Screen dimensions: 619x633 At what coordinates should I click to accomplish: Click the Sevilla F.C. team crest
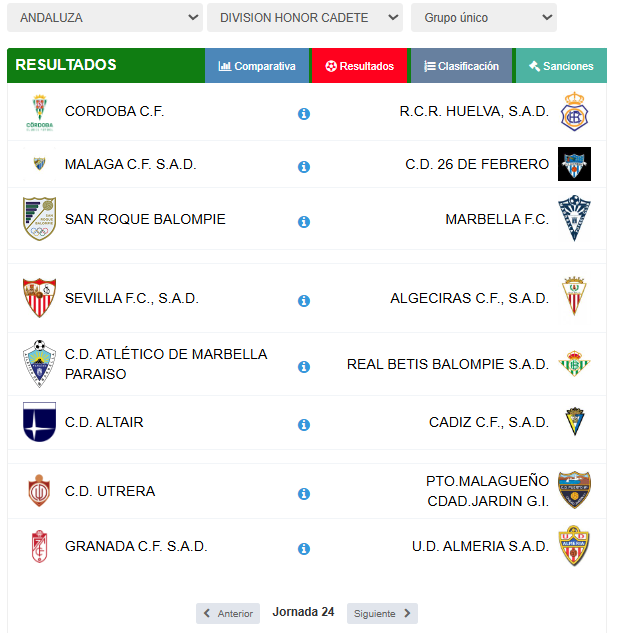pos(39,298)
